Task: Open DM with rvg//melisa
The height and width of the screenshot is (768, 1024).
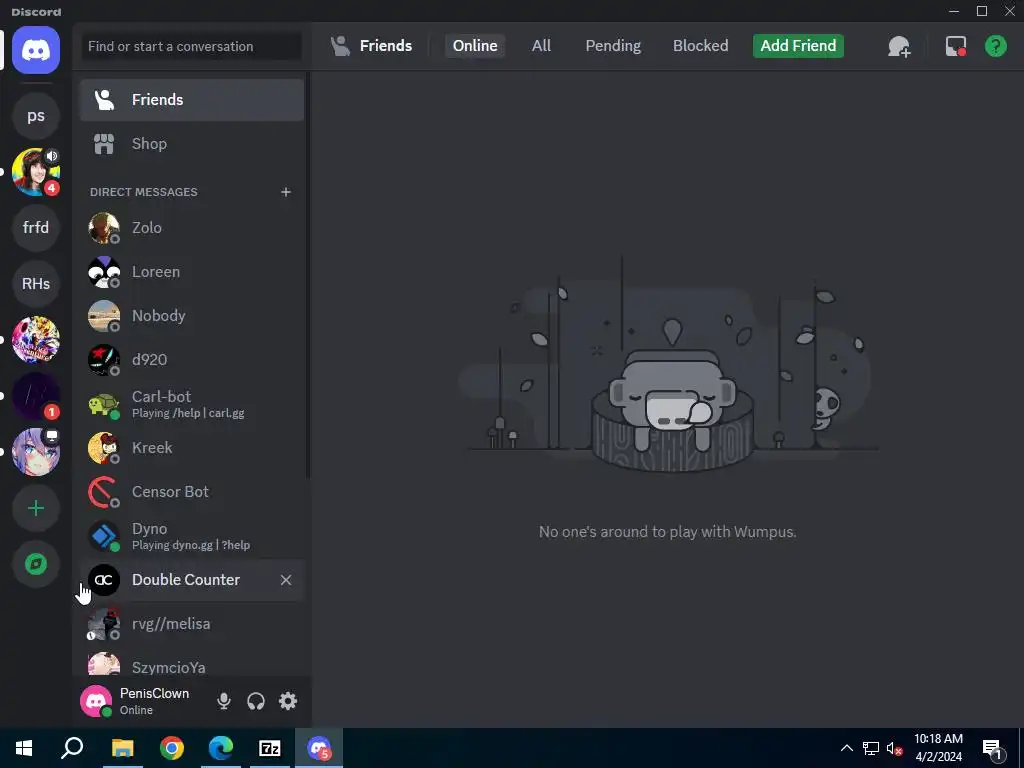Action: tap(192, 624)
